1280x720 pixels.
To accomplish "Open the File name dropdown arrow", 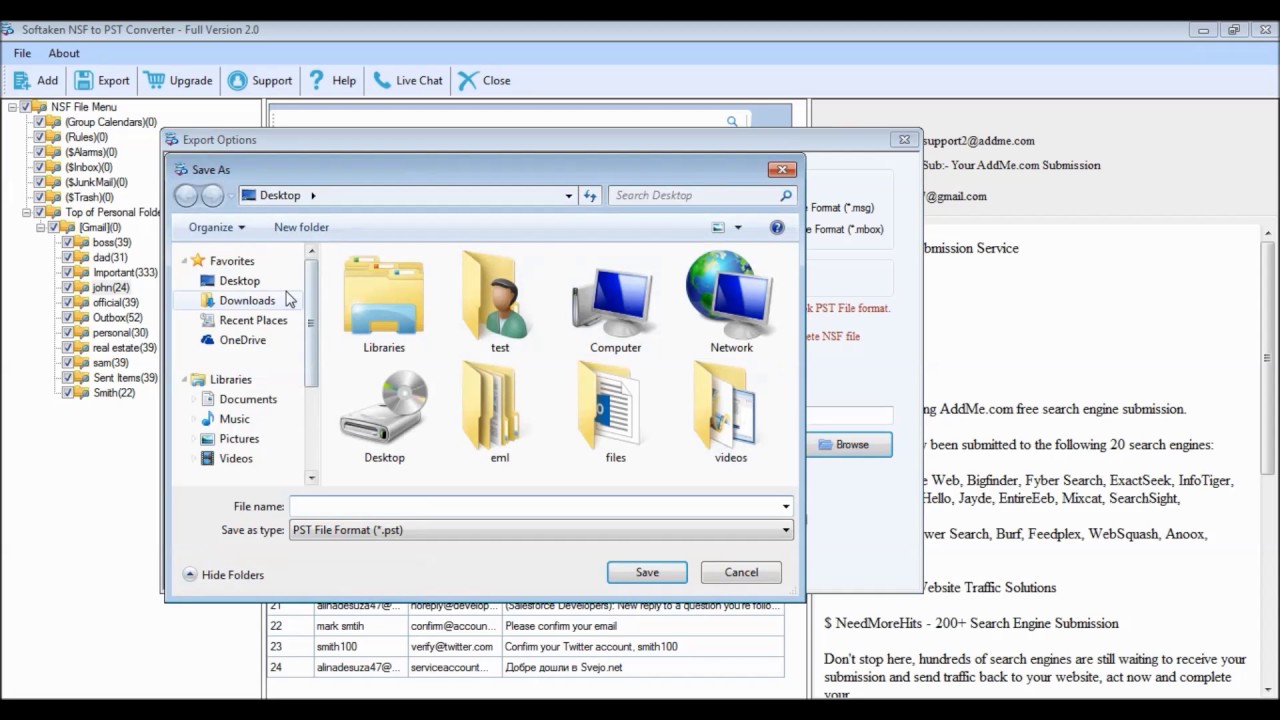I will pos(786,506).
